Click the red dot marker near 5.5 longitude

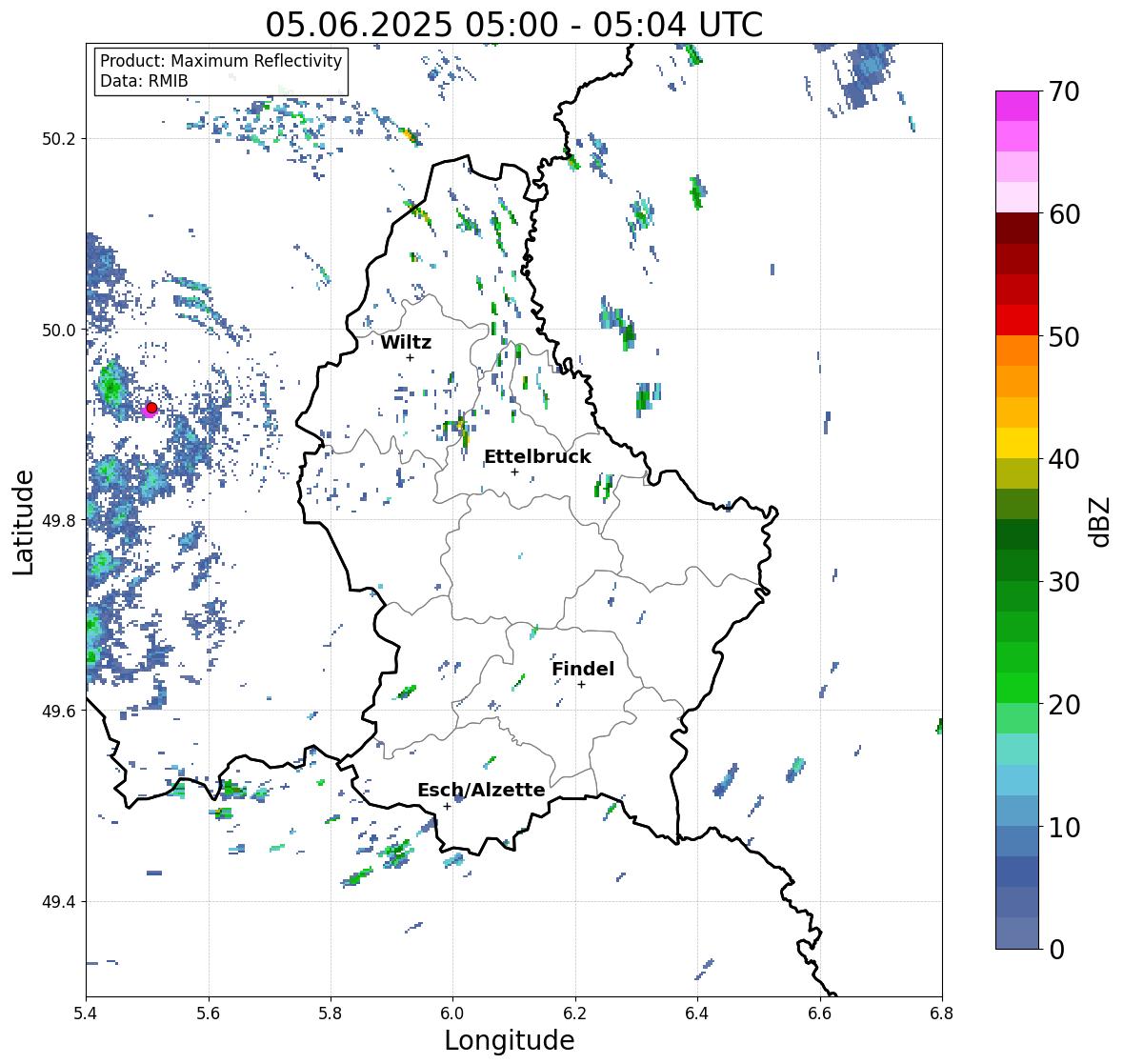(x=151, y=408)
